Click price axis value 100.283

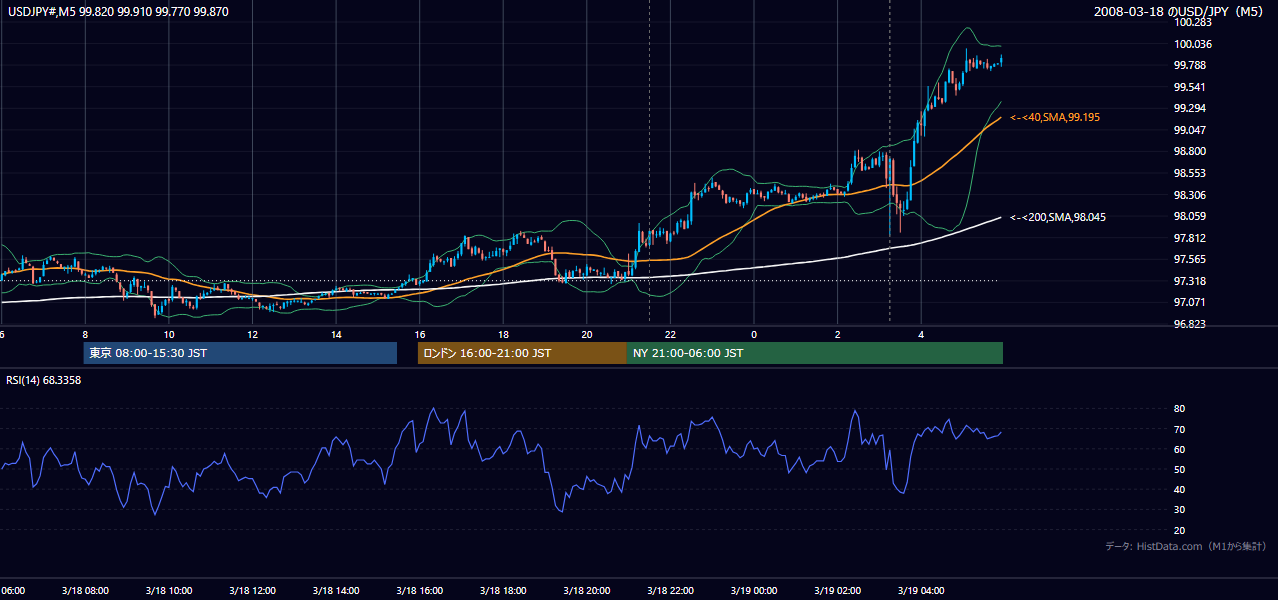[x=1192, y=22]
